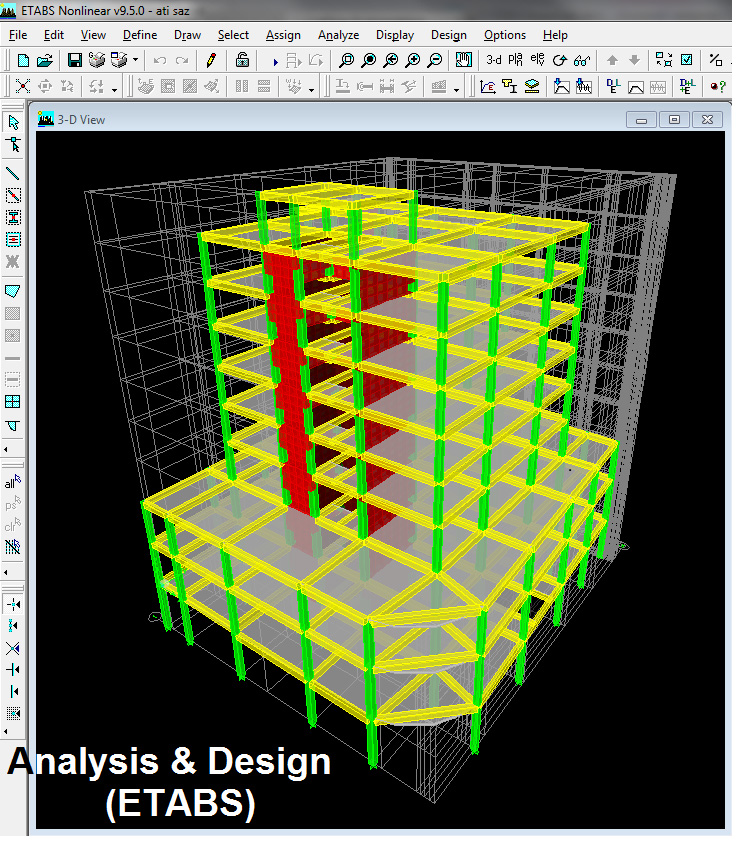736x844 pixels.
Task: Open the Assign menu
Action: [x=283, y=35]
